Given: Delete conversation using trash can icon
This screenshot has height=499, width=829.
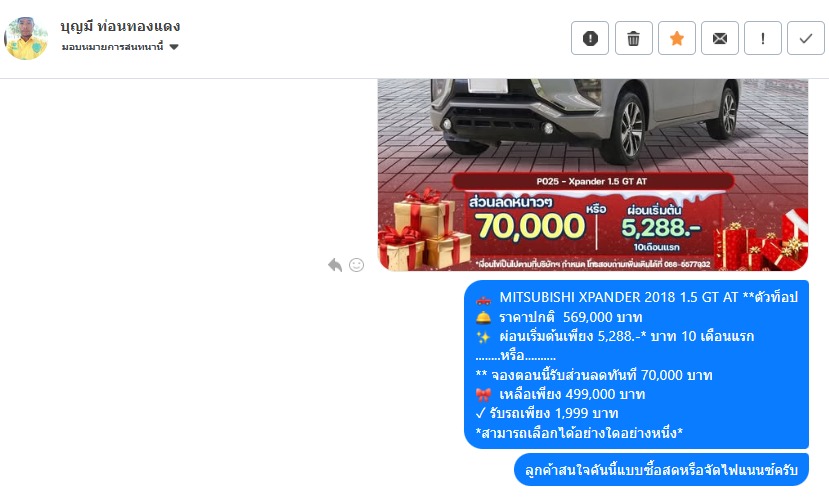Looking at the screenshot, I should tap(633, 38).
